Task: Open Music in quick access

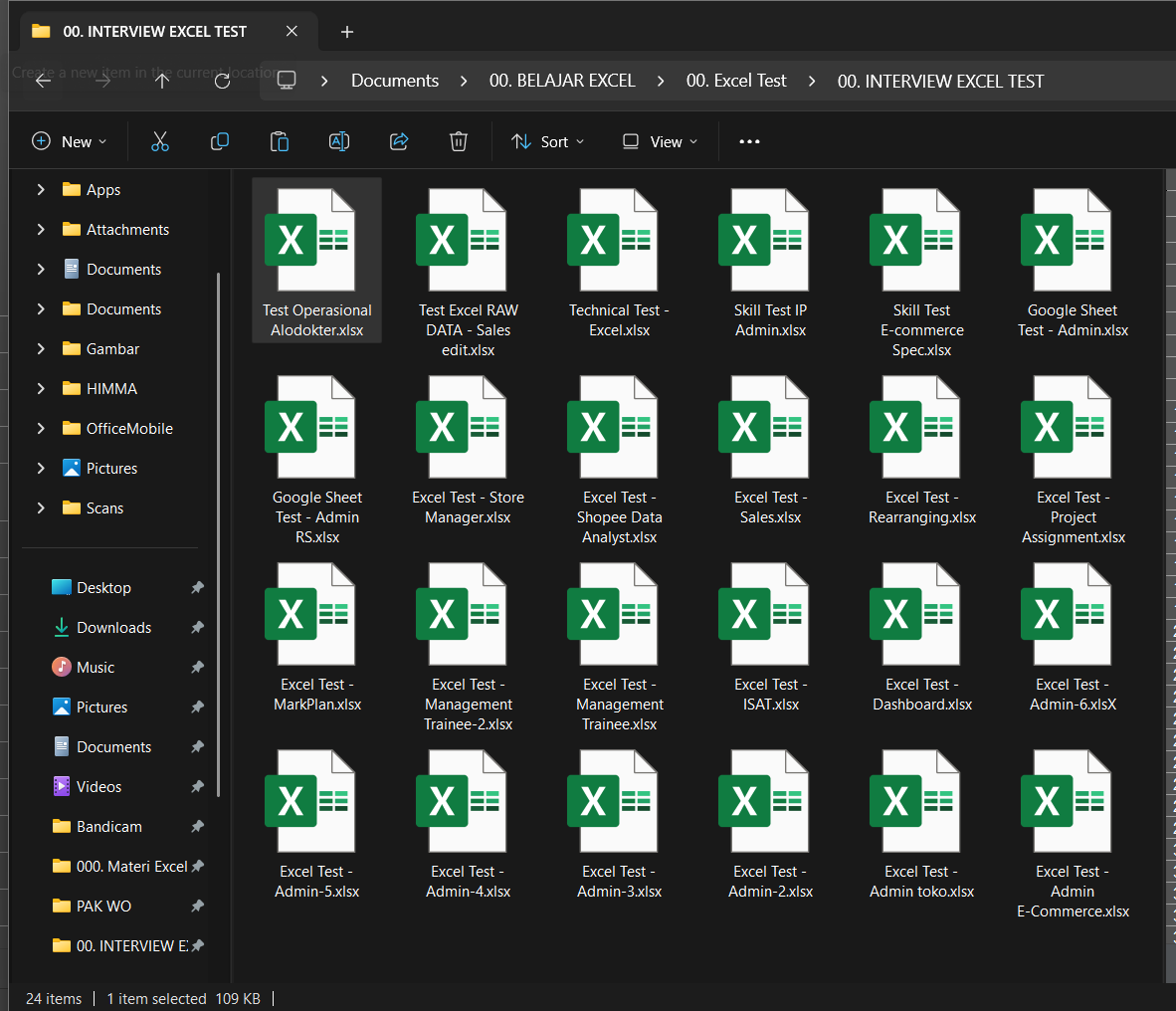Action: (x=96, y=668)
